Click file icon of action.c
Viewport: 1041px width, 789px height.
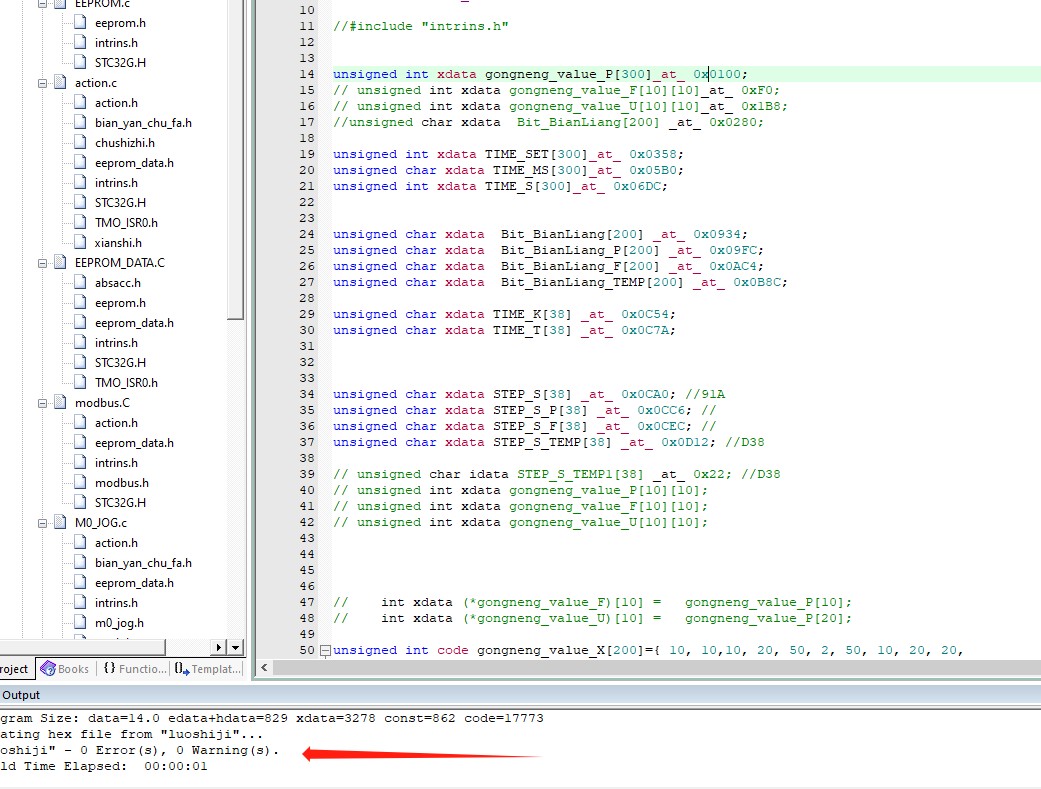60,82
